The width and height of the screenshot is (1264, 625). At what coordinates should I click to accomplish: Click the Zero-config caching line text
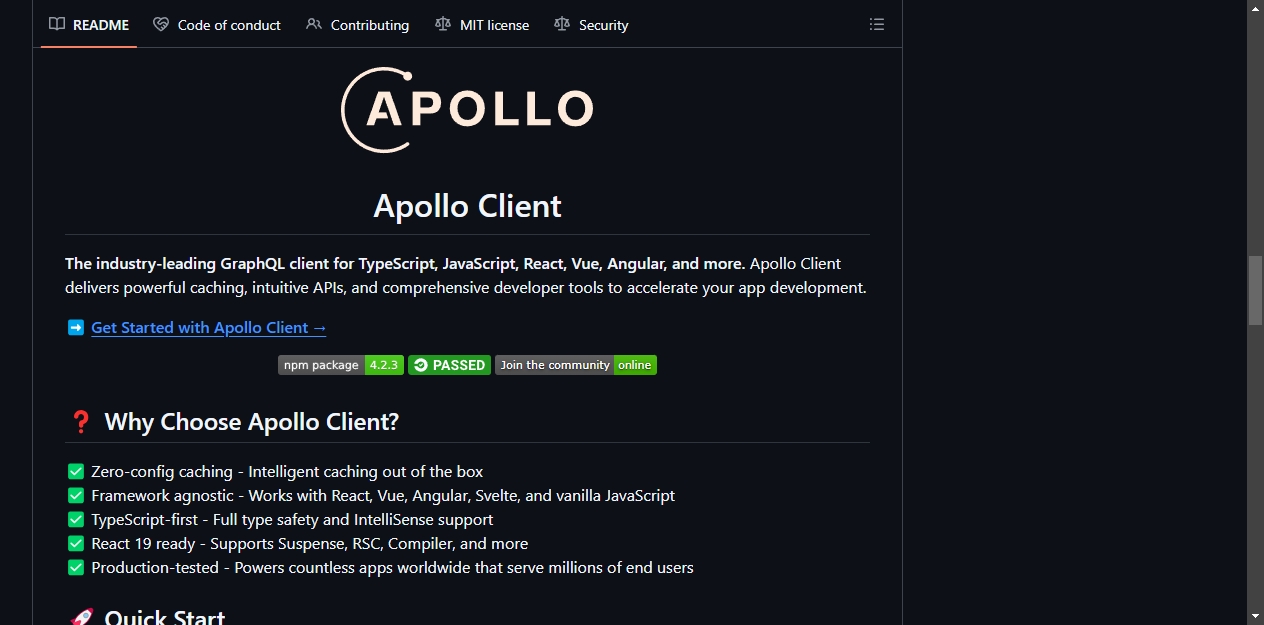[287, 471]
